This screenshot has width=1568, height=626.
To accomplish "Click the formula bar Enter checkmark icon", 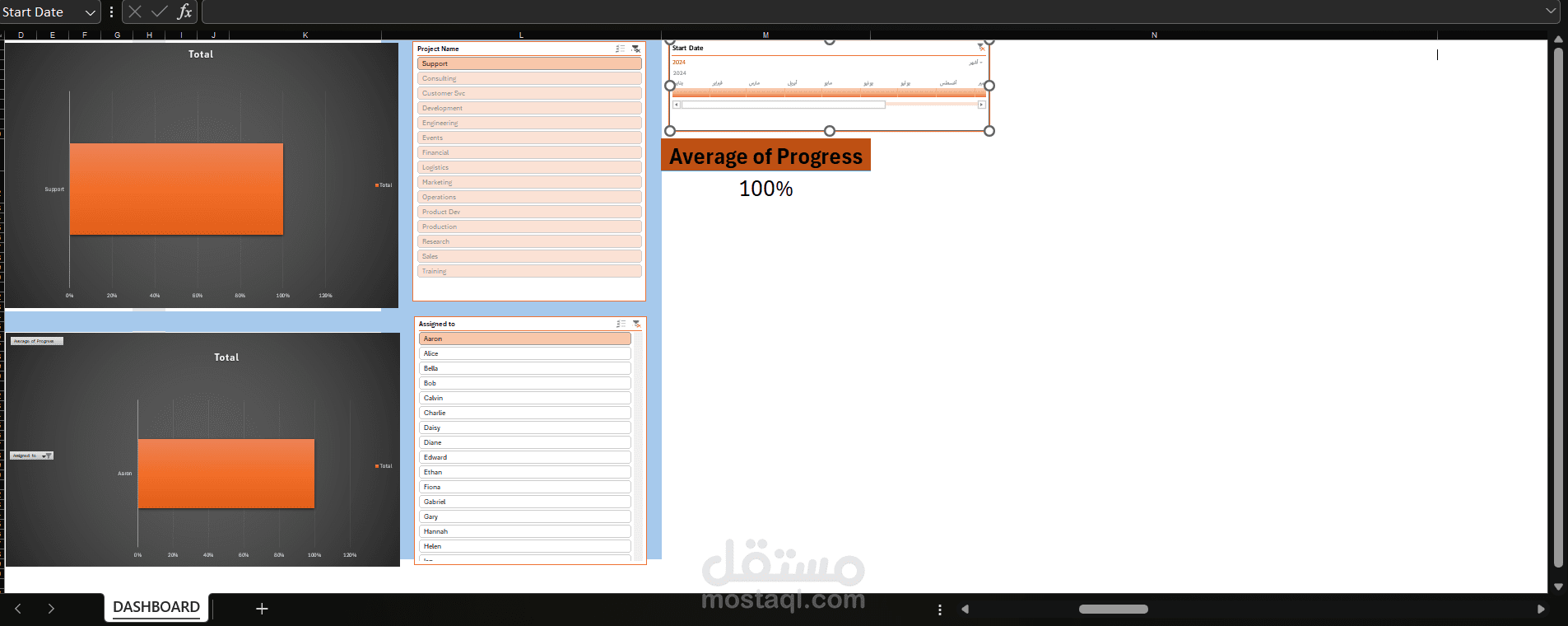I will point(160,12).
